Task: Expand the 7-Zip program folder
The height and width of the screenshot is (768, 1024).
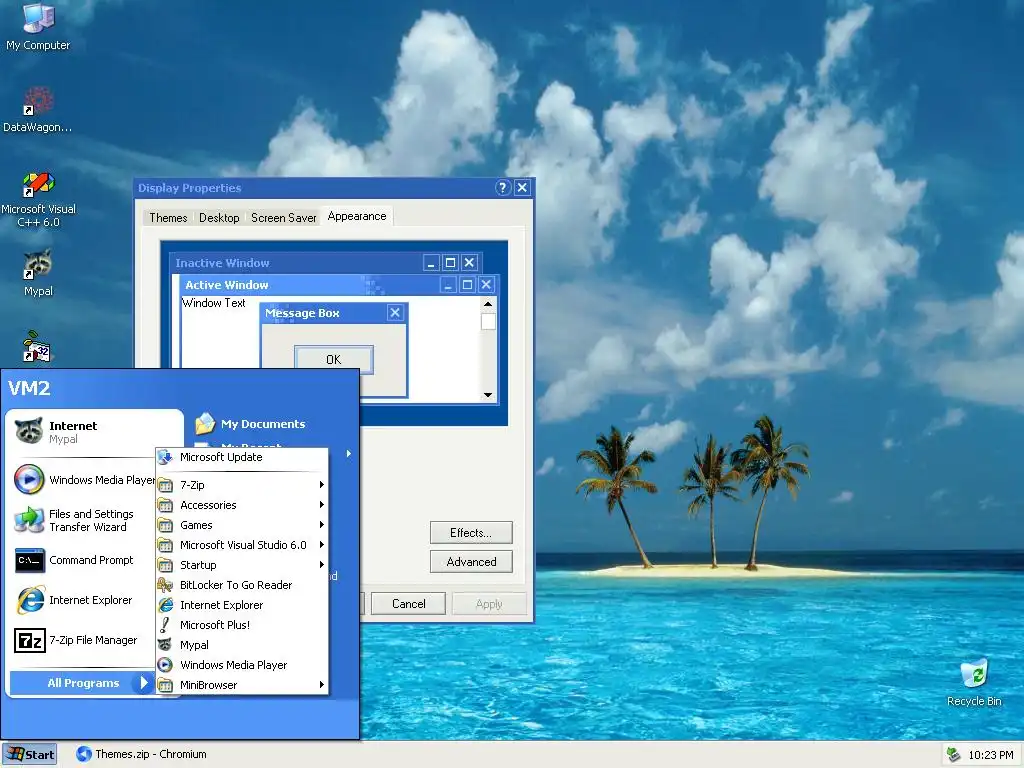Action: pyautogui.click(x=242, y=485)
